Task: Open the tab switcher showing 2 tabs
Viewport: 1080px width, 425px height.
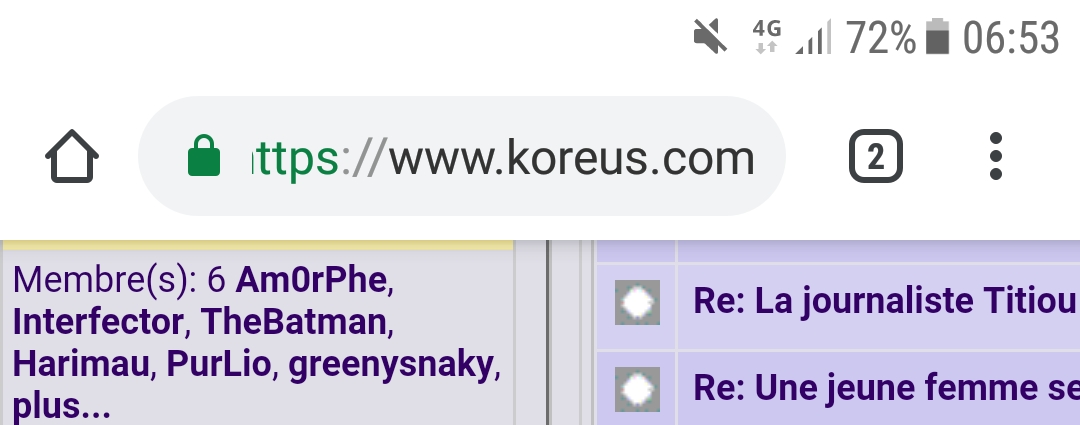Action: [x=875, y=157]
